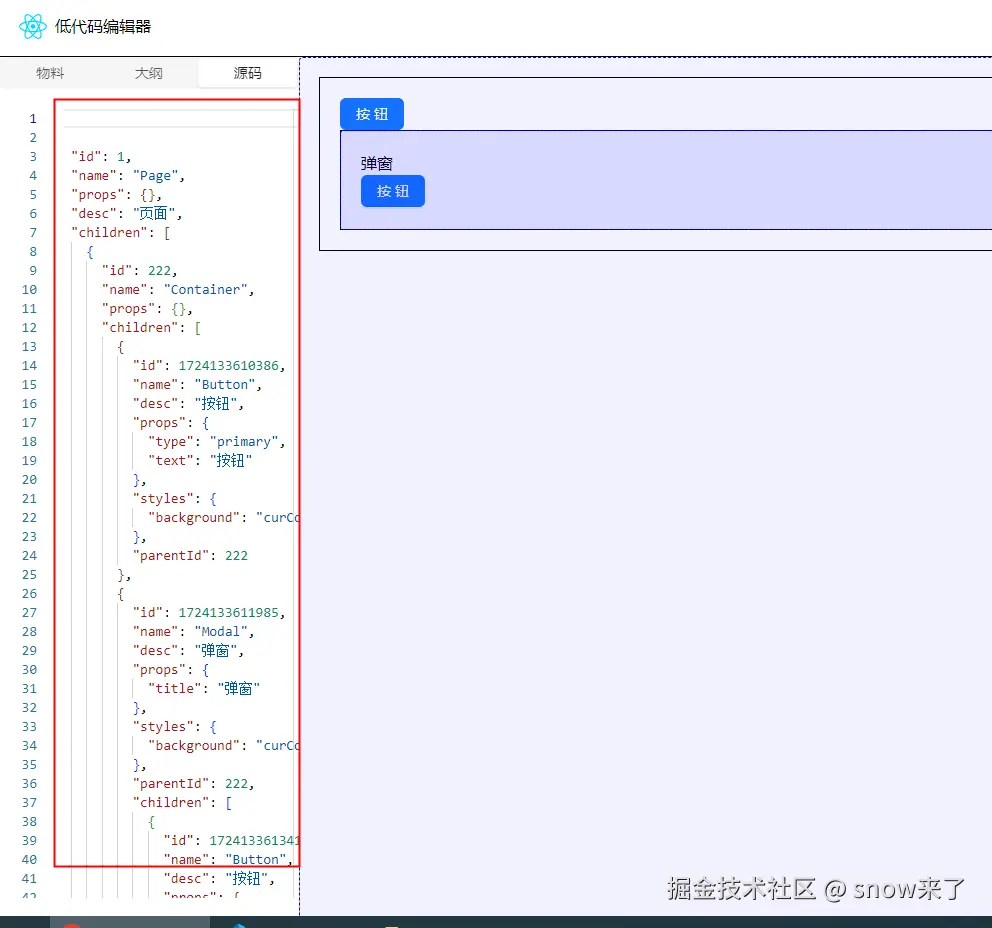The height and width of the screenshot is (928, 992).
Task: Click the "name": "Page" code line
Action: pos(128,176)
